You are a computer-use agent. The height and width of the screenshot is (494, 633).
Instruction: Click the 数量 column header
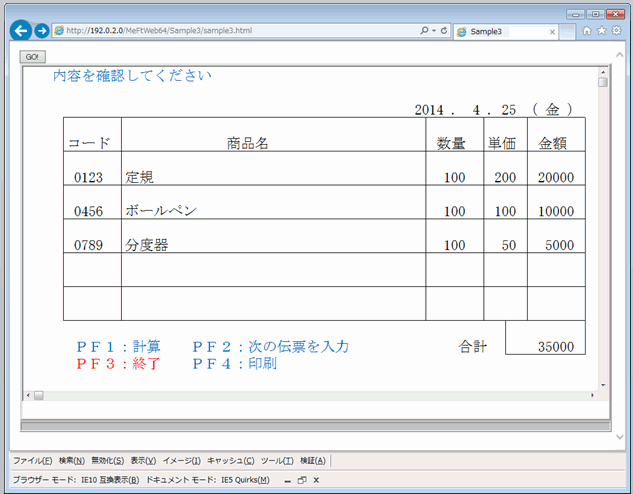(x=451, y=143)
